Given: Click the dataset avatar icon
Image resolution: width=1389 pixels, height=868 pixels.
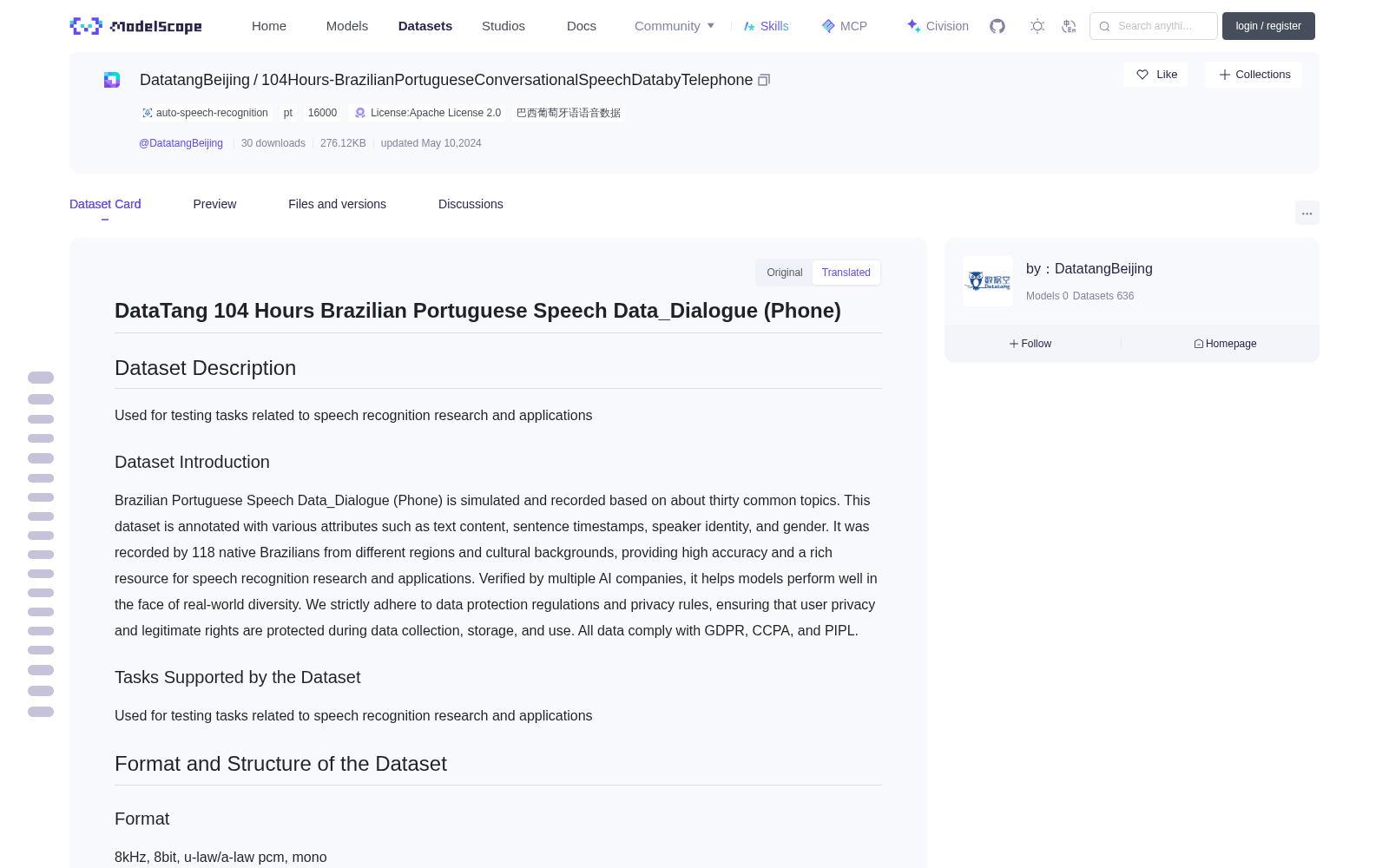Looking at the screenshot, I should [x=112, y=80].
